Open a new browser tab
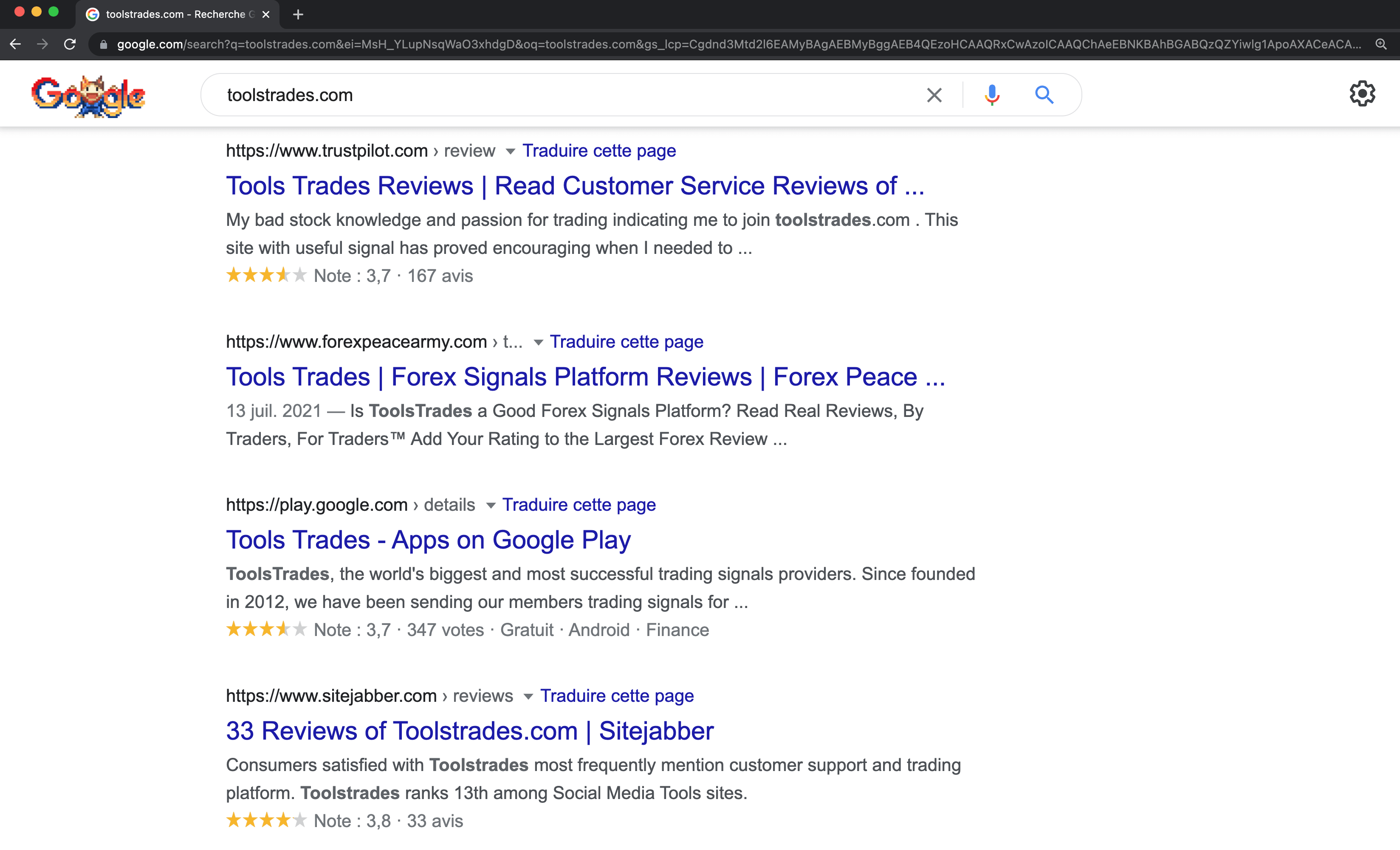 coord(298,14)
